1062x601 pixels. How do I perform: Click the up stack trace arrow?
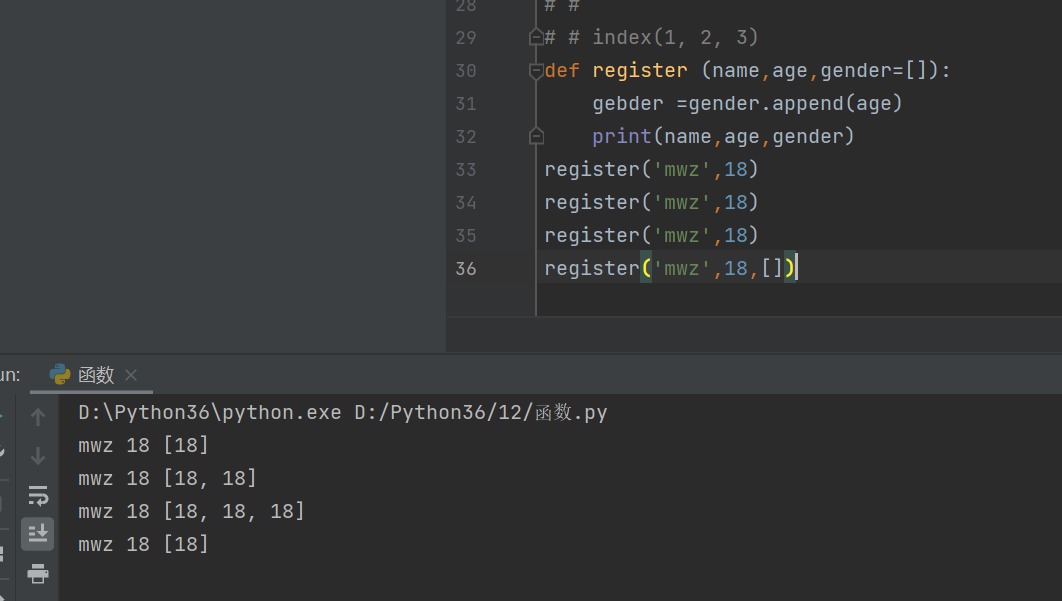[38, 417]
